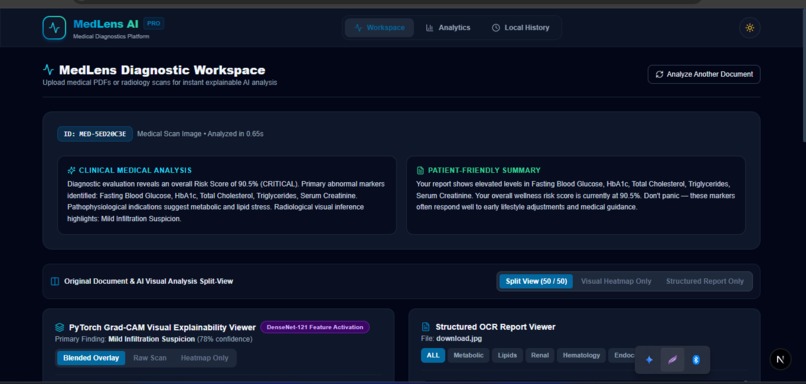Filter the report by Hematology
This screenshot has width=806, height=384.
(581, 355)
